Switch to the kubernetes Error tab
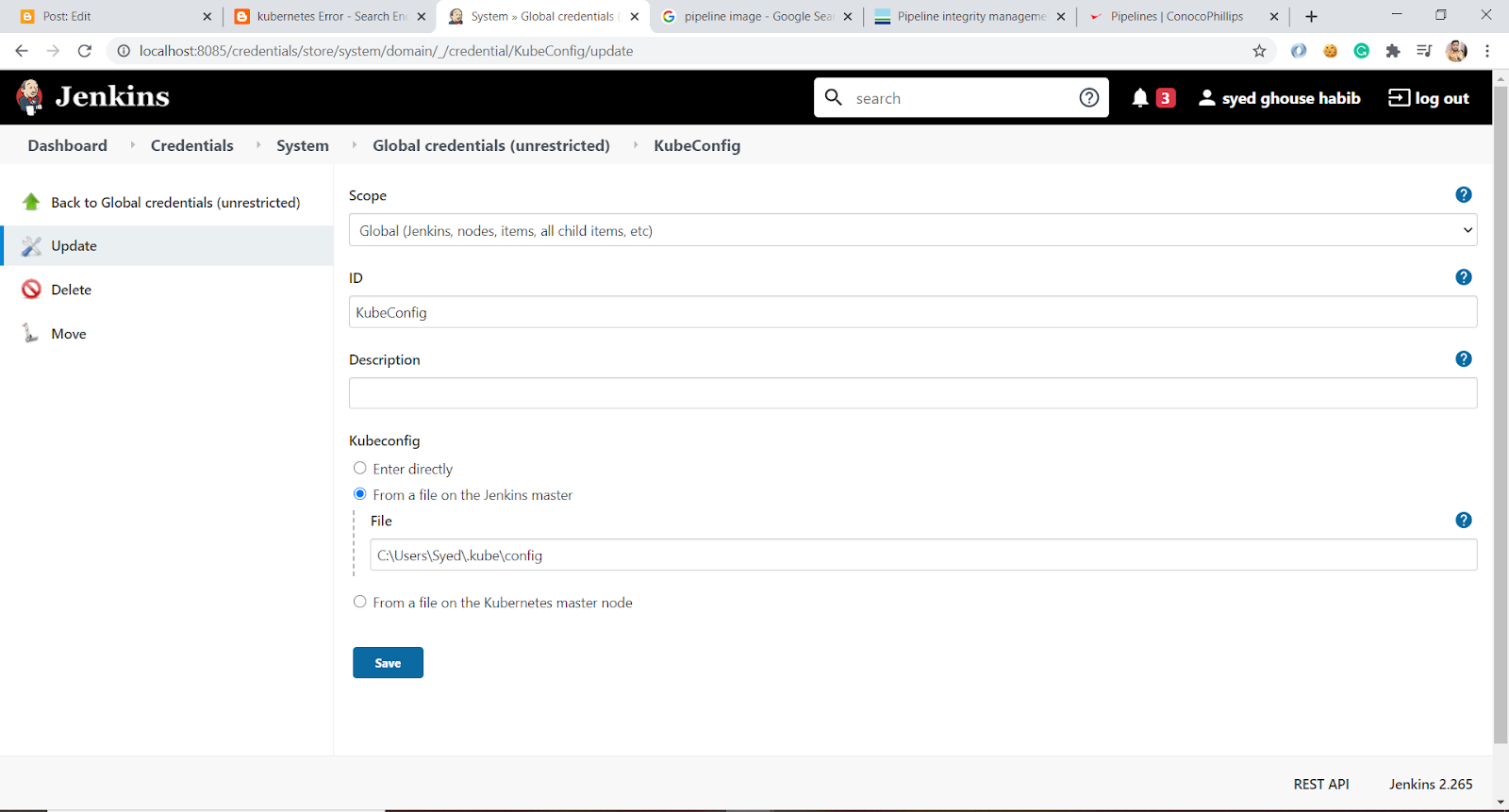 point(330,16)
